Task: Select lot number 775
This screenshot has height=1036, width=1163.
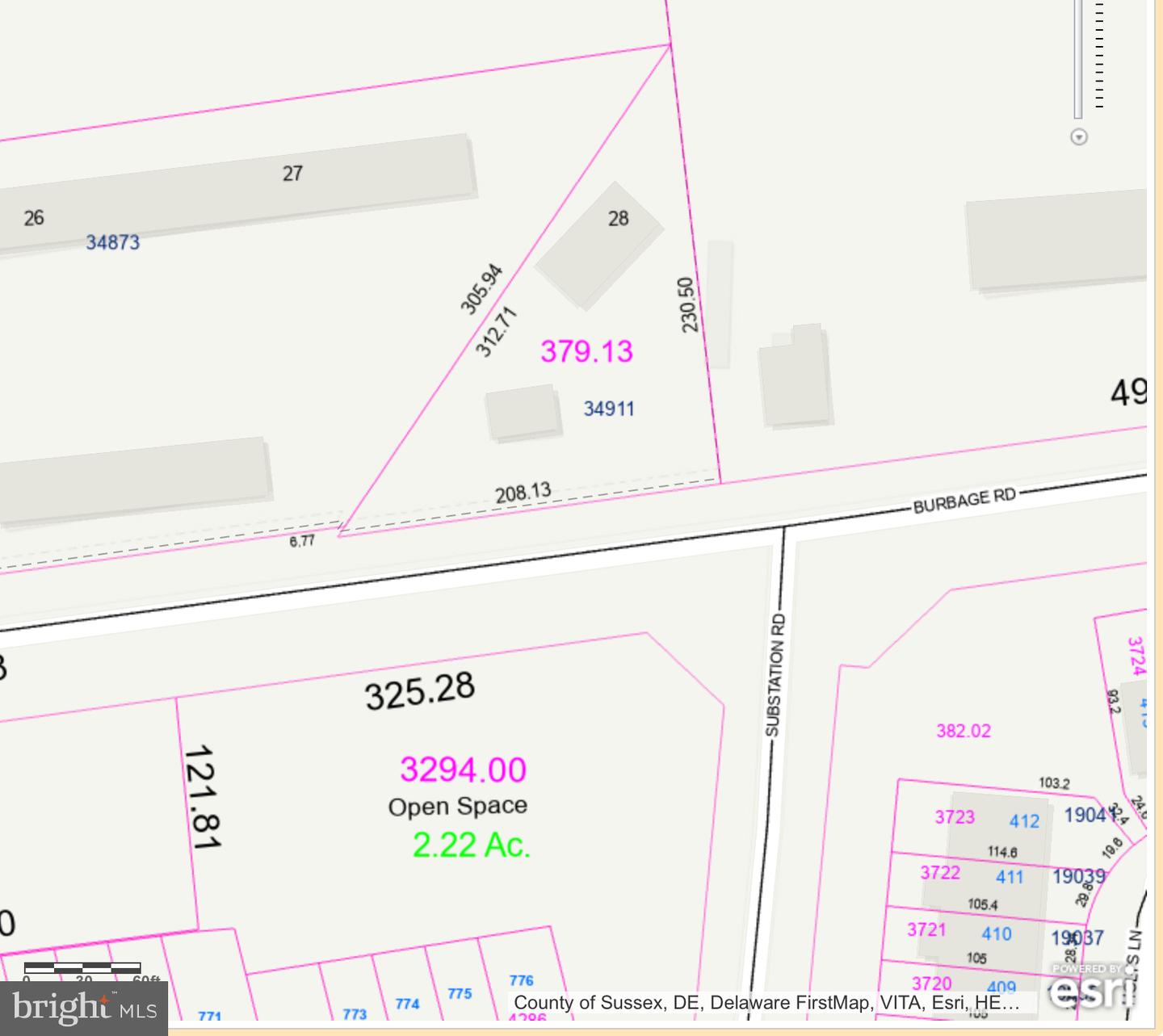Action: [460, 993]
